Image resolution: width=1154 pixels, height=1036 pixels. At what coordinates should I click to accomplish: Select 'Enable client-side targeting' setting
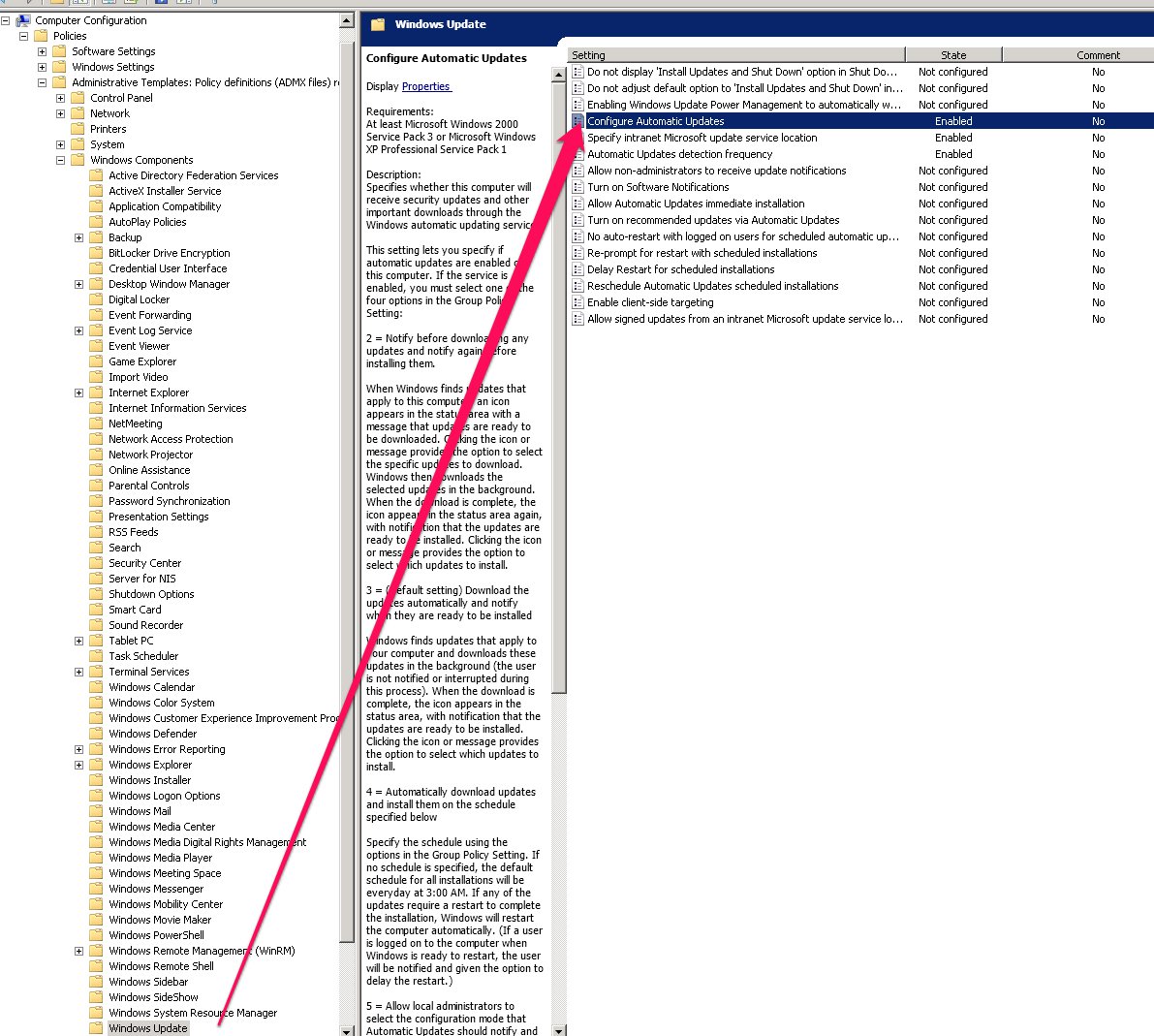coord(650,302)
